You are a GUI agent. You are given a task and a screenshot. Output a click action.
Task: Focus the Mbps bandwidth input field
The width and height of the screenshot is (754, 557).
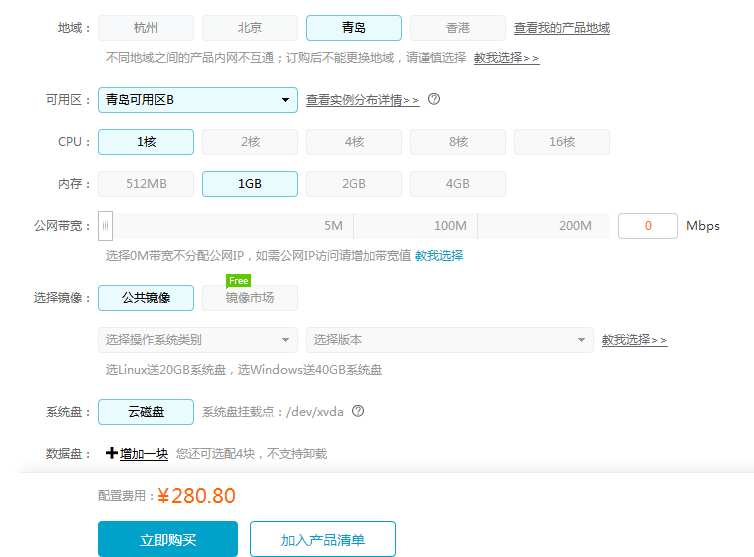coord(648,226)
